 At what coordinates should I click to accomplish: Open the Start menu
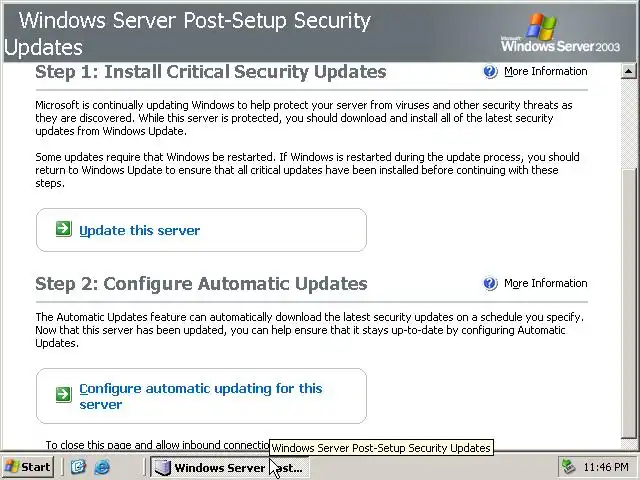click(28, 467)
